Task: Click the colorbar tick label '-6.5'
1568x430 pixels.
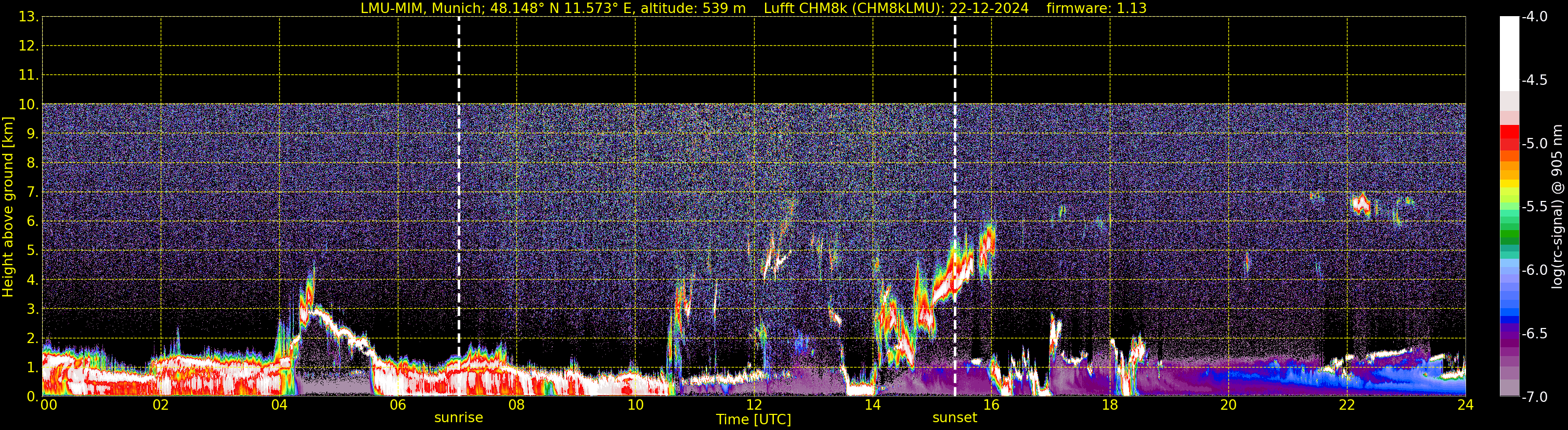Action: 1535,334
